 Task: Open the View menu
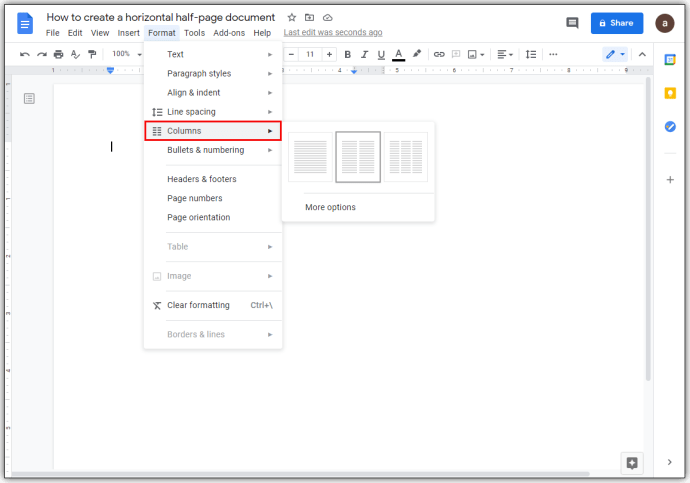coord(100,33)
